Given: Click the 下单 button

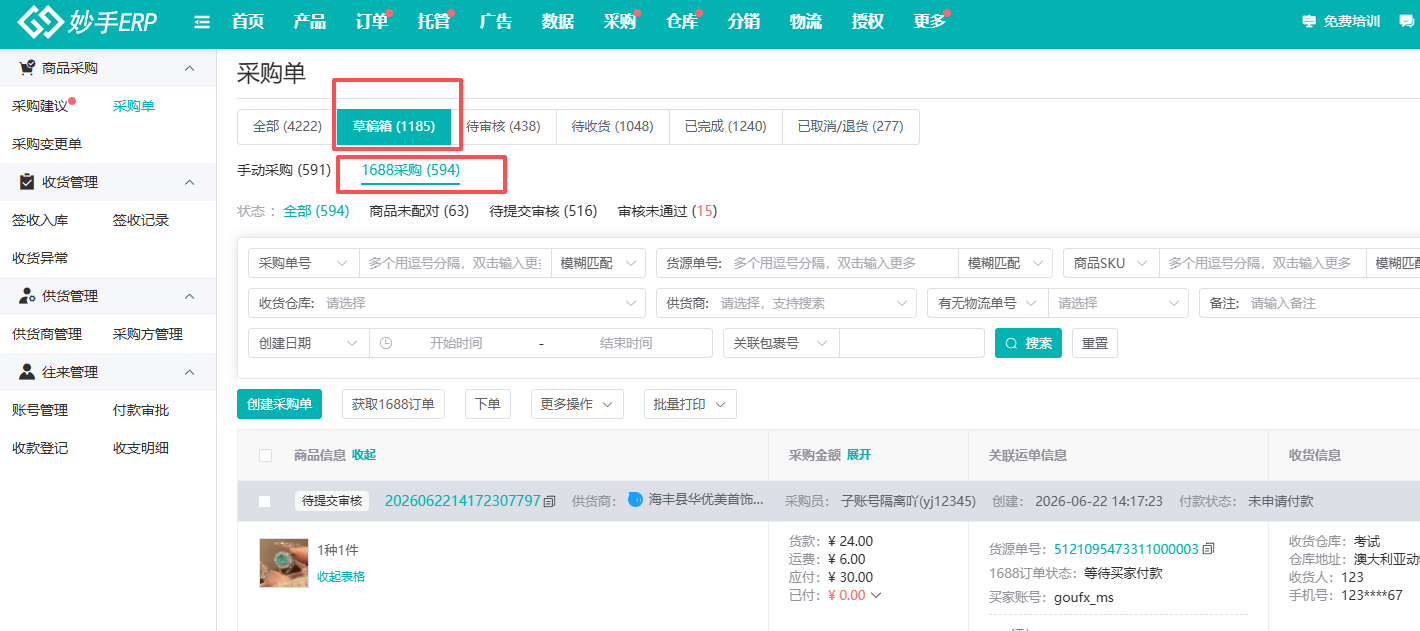Looking at the screenshot, I should [x=488, y=404].
